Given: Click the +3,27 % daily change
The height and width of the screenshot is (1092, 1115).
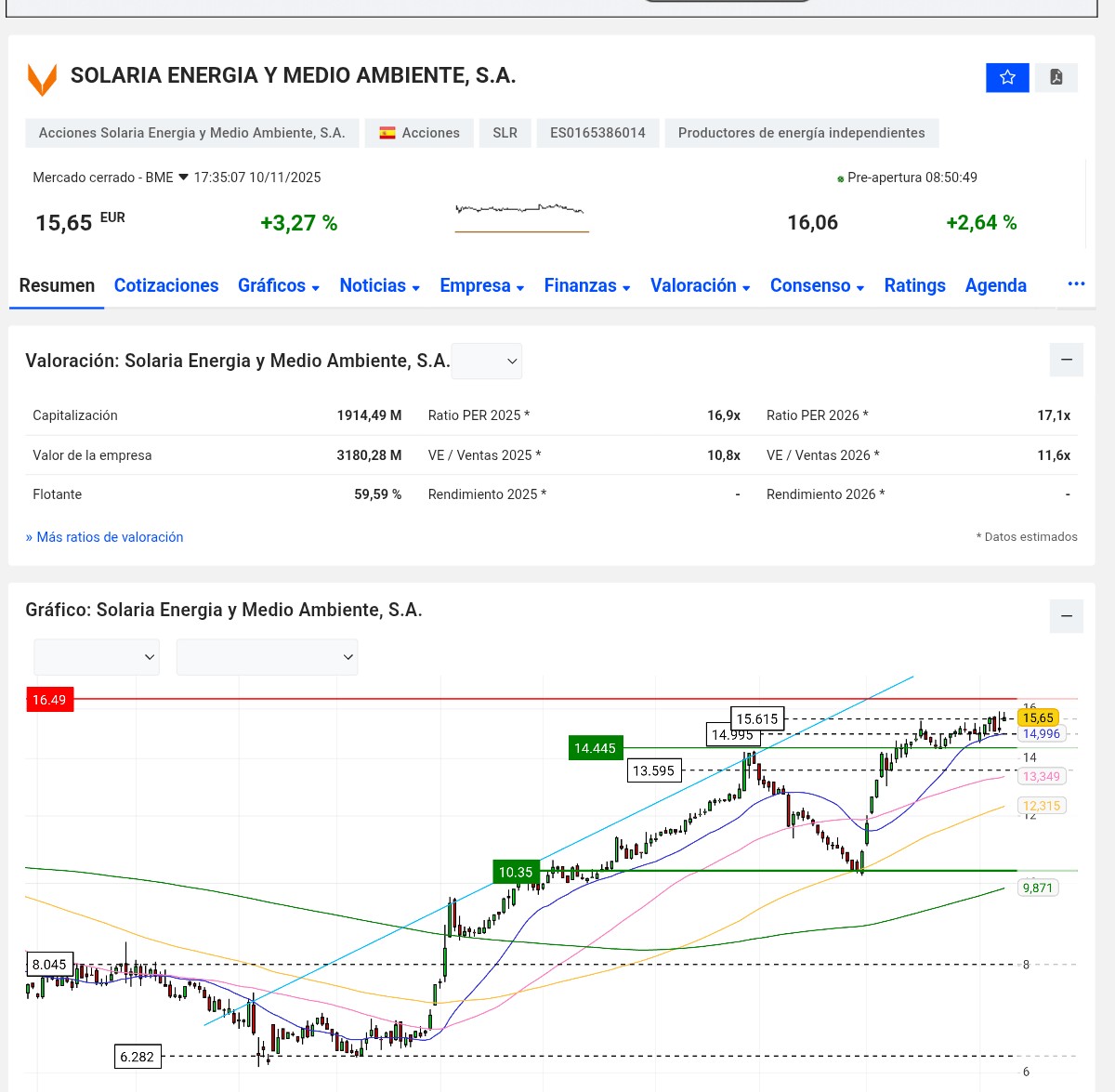Looking at the screenshot, I should point(299,223).
